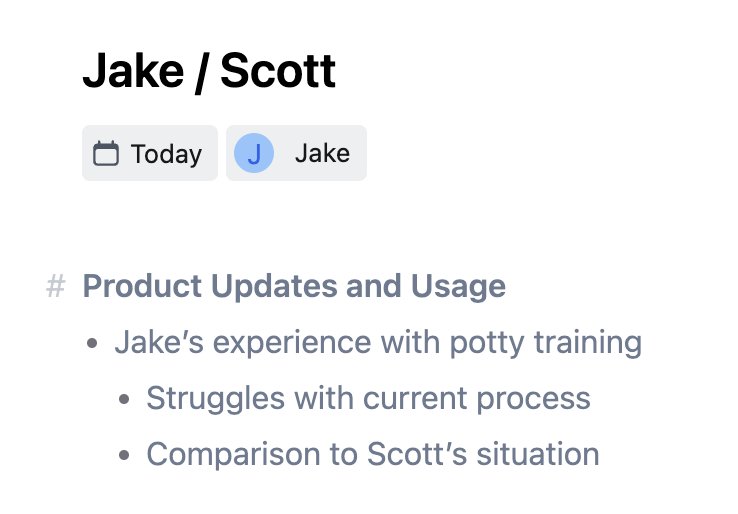This screenshot has height=514, width=738.
Task: Select the bullet dot beside Comparison line
Action: click(x=124, y=455)
